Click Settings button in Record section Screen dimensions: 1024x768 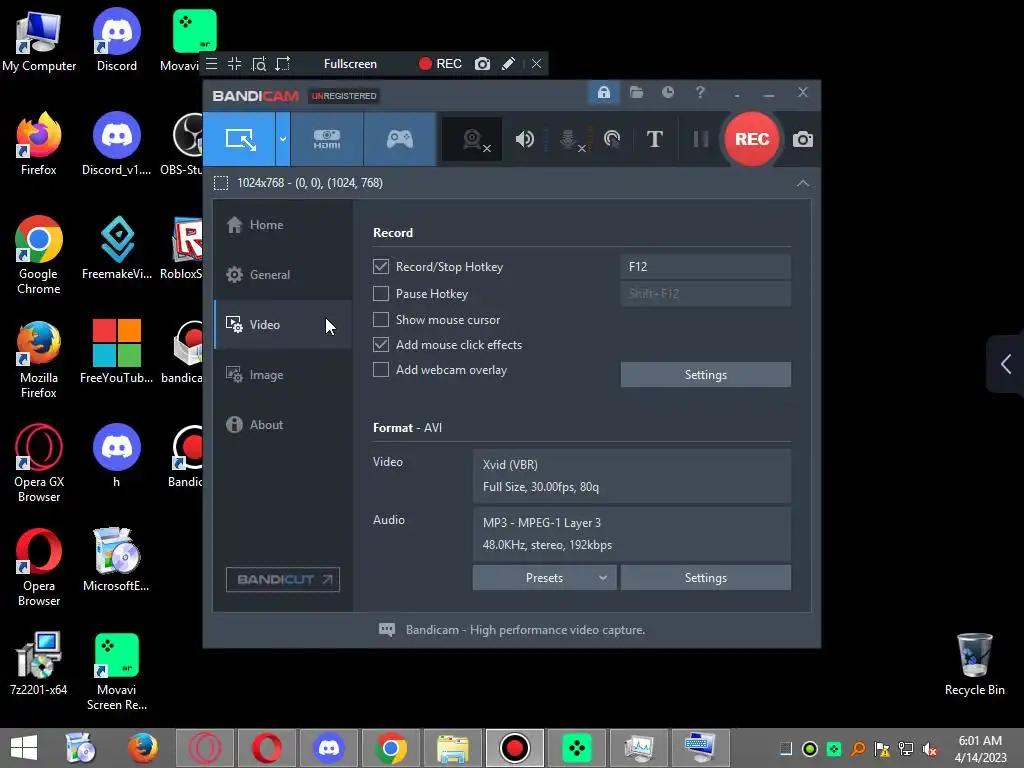coord(705,375)
